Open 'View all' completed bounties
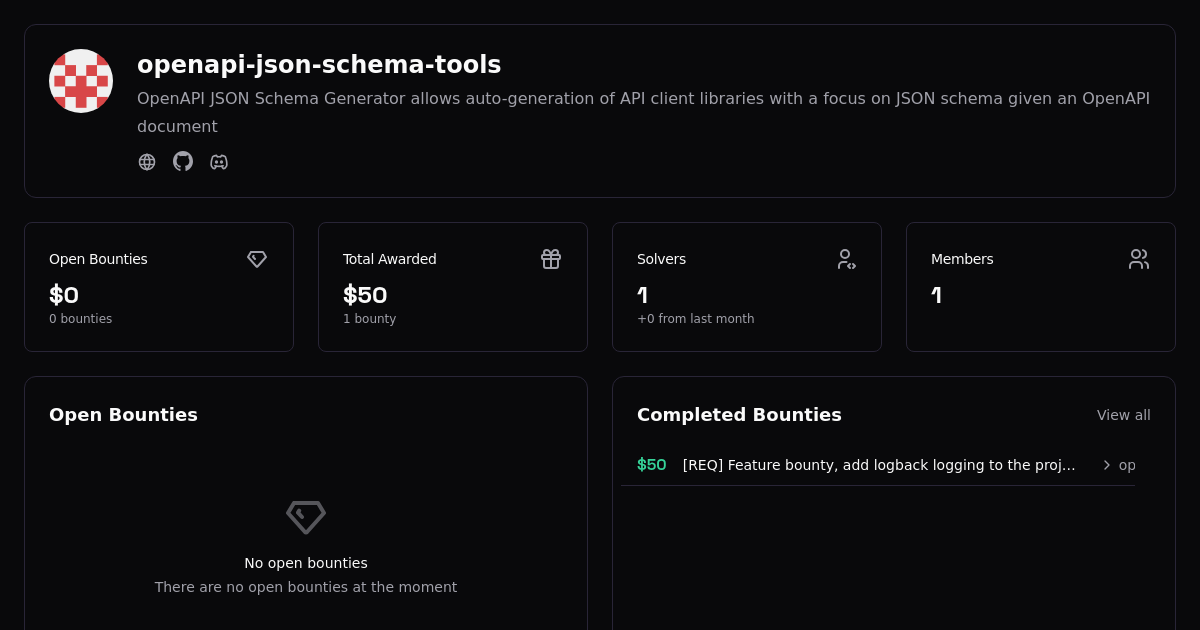Image resolution: width=1200 pixels, height=630 pixels. [1123, 415]
